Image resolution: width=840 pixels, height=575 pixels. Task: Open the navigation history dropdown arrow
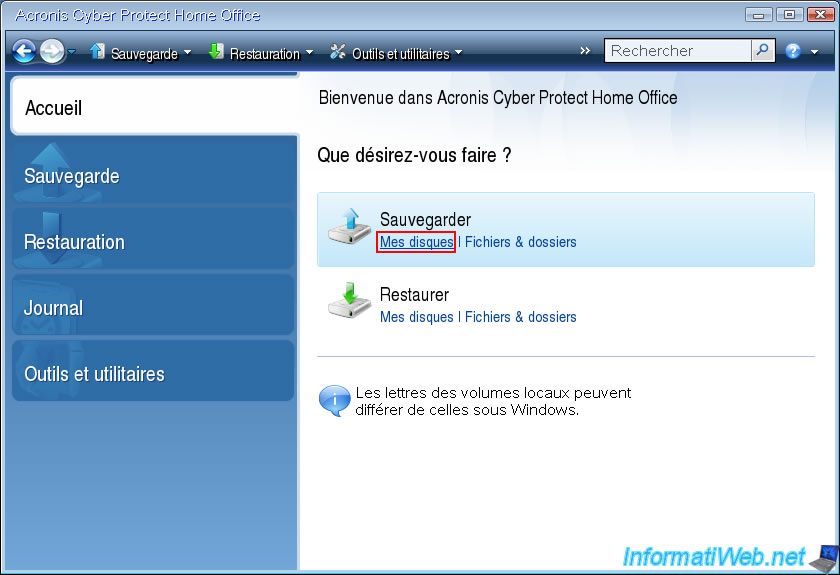point(71,53)
